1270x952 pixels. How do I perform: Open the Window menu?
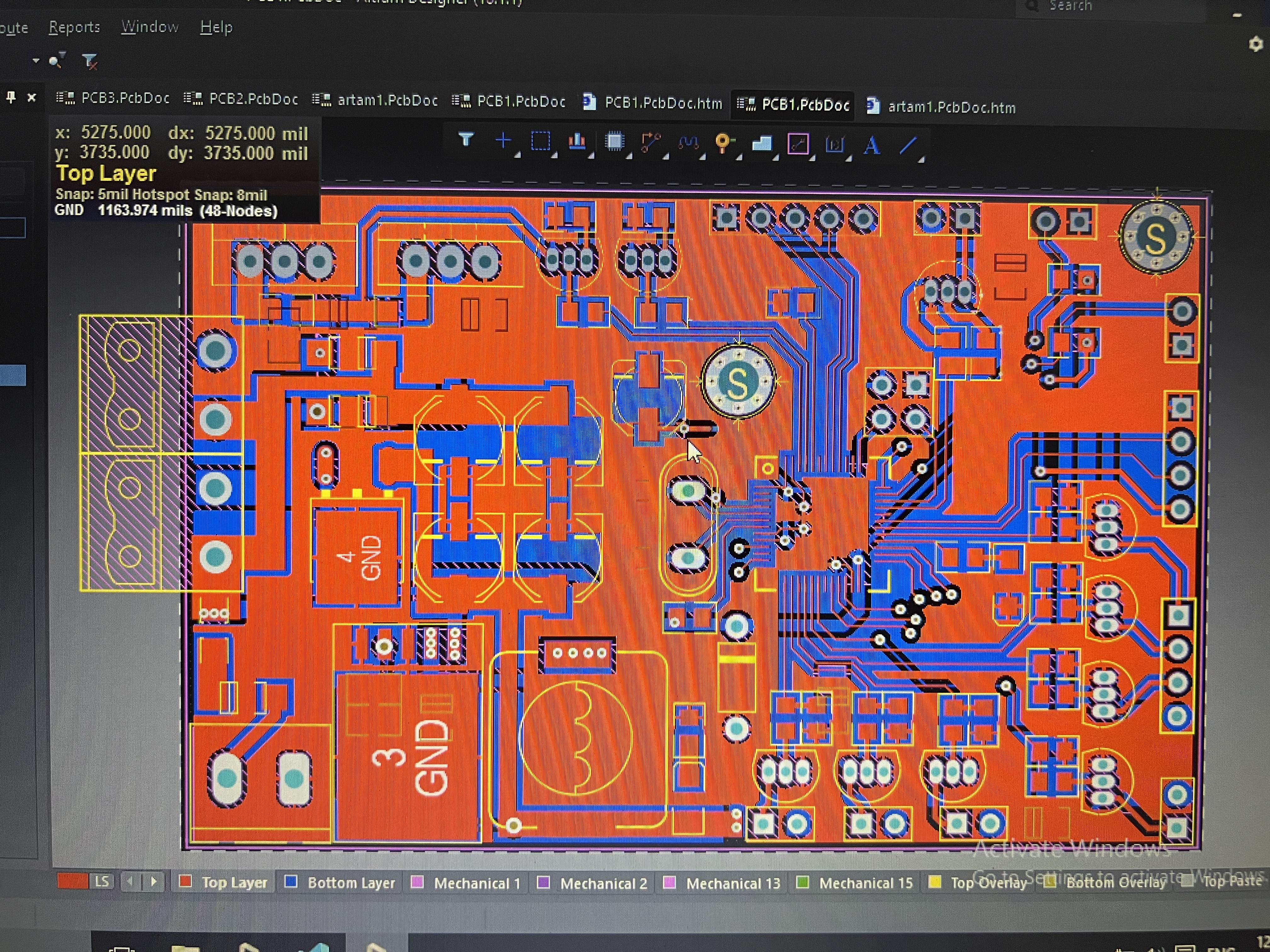tap(149, 27)
